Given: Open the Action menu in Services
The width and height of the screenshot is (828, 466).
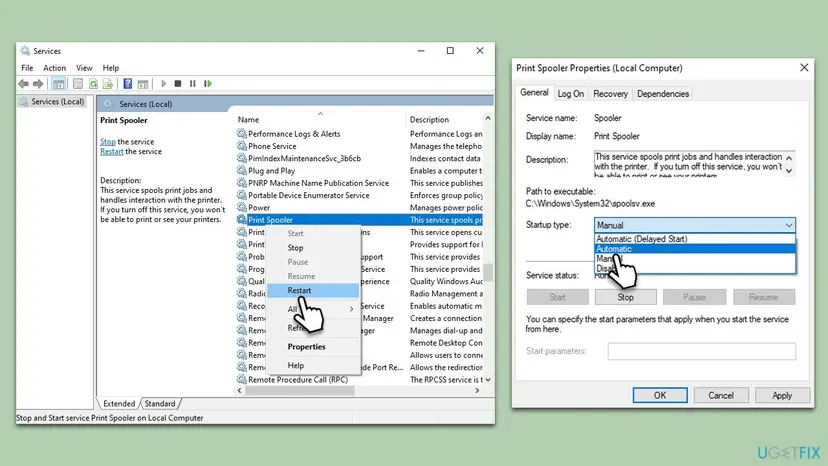Looking at the screenshot, I should coord(54,68).
